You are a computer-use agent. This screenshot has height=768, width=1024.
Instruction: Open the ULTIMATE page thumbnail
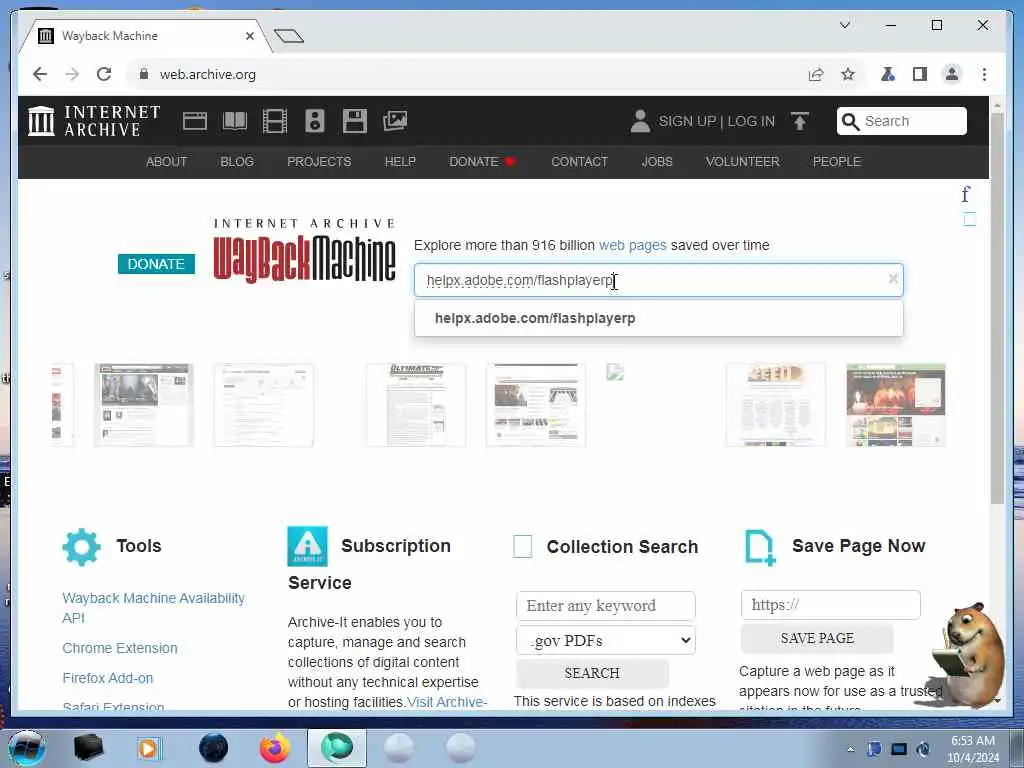[x=416, y=405]
